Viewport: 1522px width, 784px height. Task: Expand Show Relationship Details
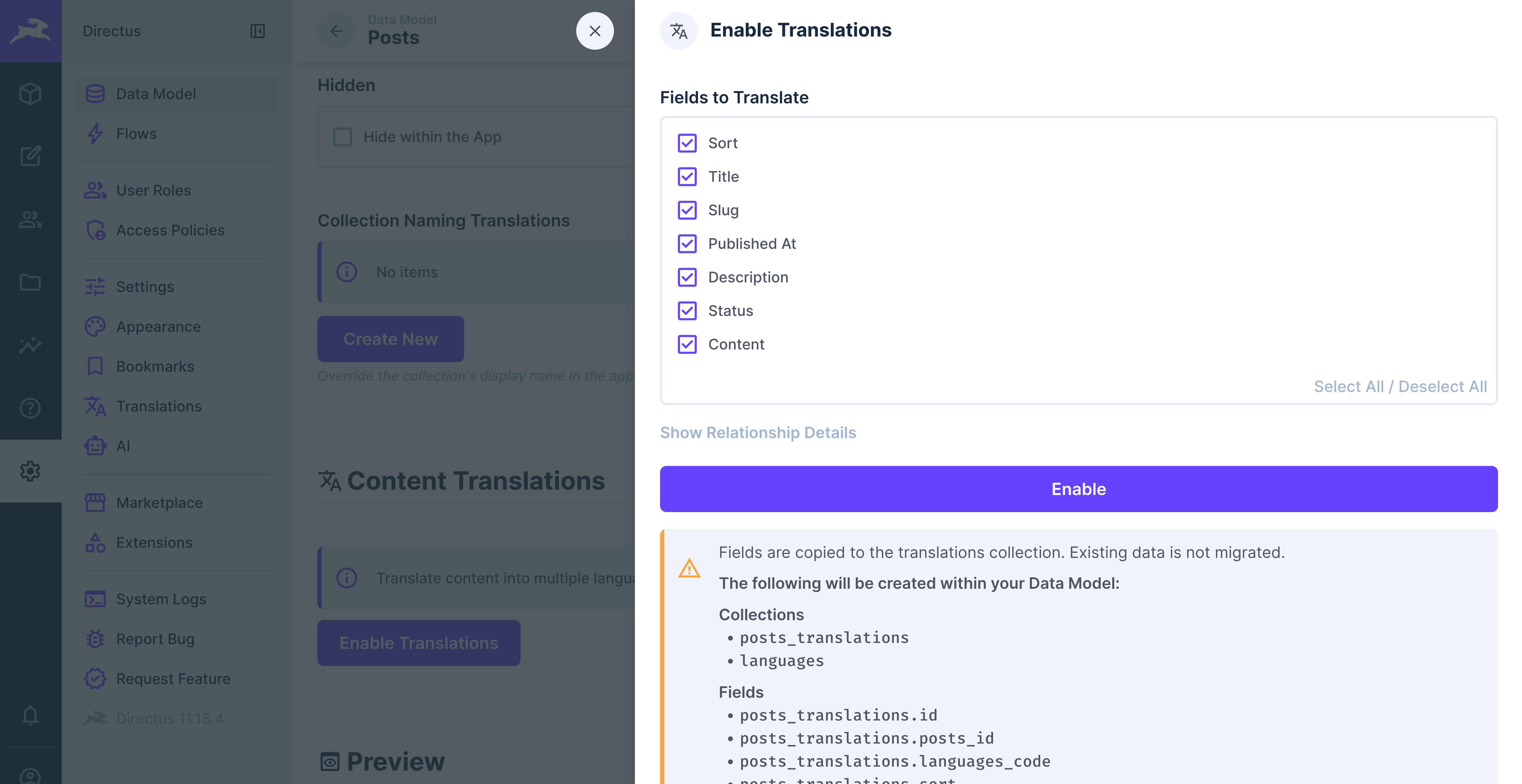tap(758, 432)
